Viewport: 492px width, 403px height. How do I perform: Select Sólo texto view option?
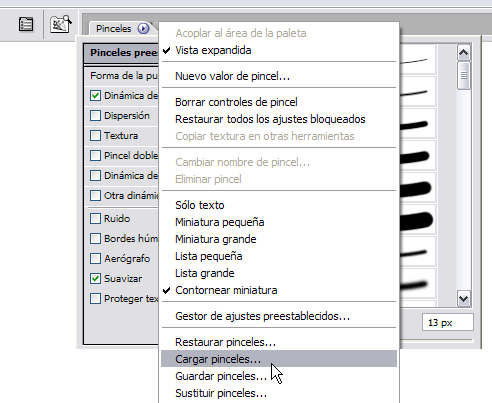point(279,205)
